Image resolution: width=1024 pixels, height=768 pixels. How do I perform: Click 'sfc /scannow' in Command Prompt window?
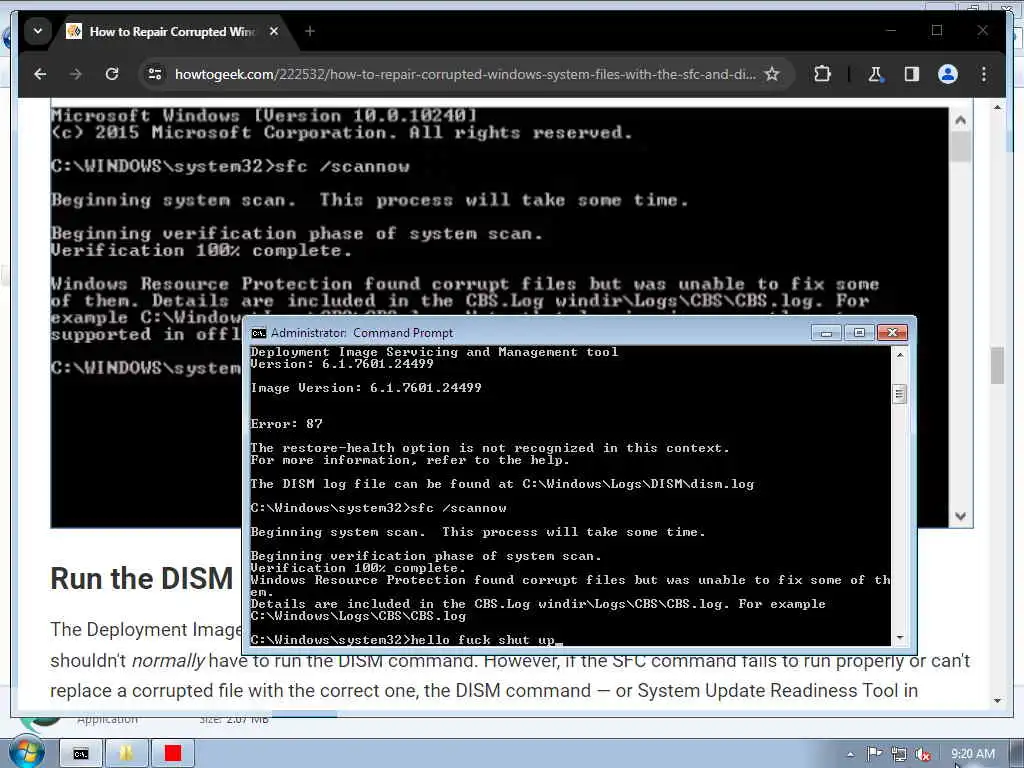[x=458, y=508]
